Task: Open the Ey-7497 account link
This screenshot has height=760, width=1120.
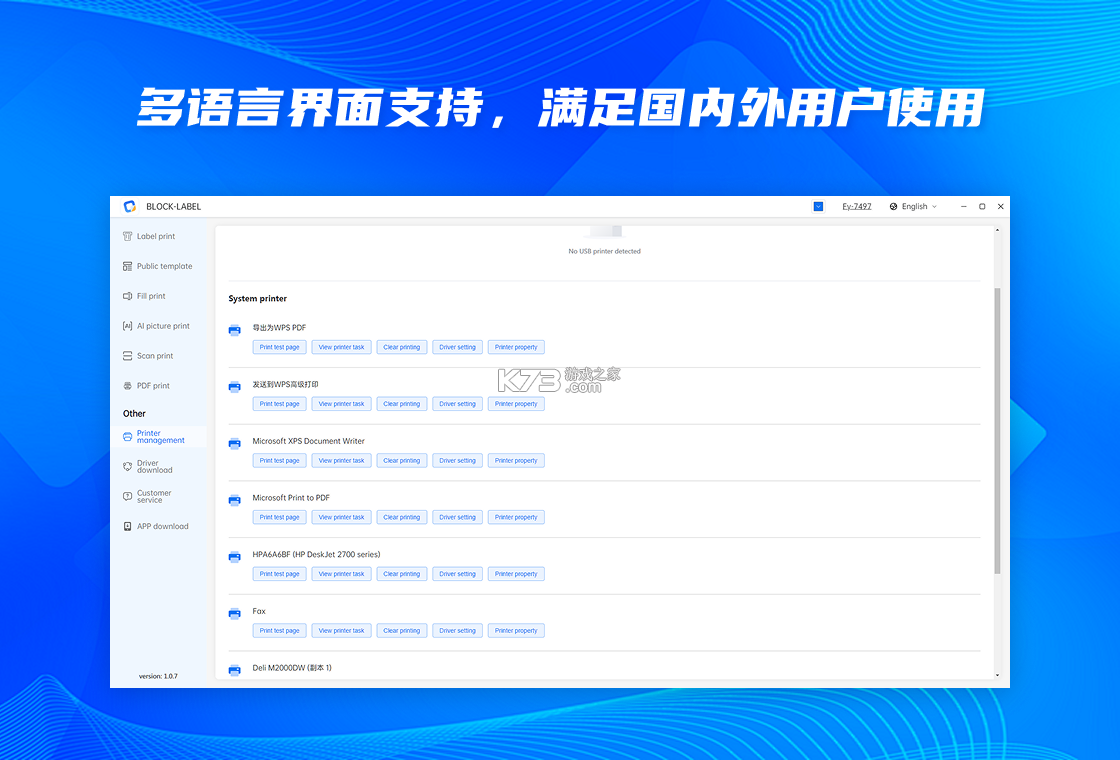Action: [x=856, y=206]
